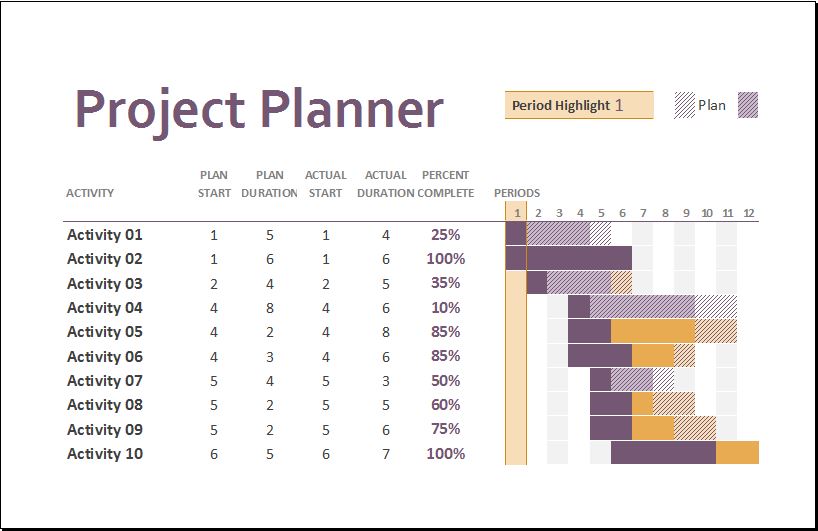Click the Activity 01 name cell
818x531 pixels.
pos(105,235)
